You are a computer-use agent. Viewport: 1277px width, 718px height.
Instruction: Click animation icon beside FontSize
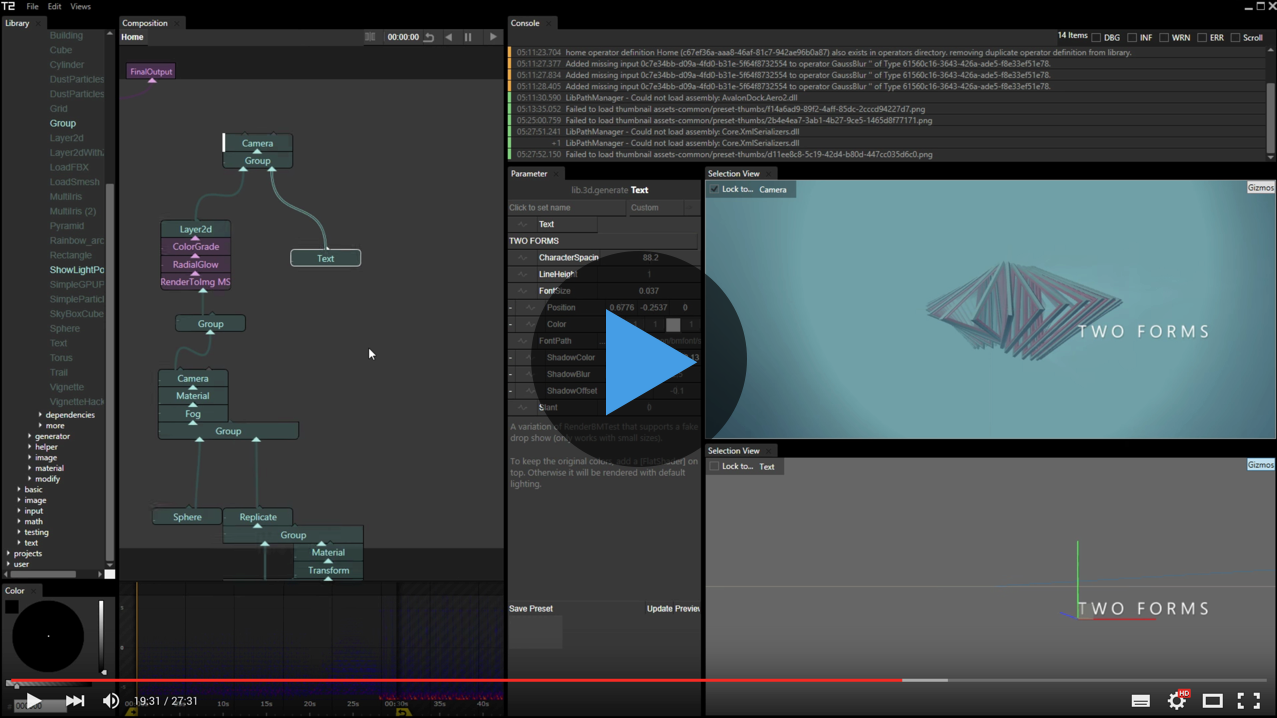[522, 291]
